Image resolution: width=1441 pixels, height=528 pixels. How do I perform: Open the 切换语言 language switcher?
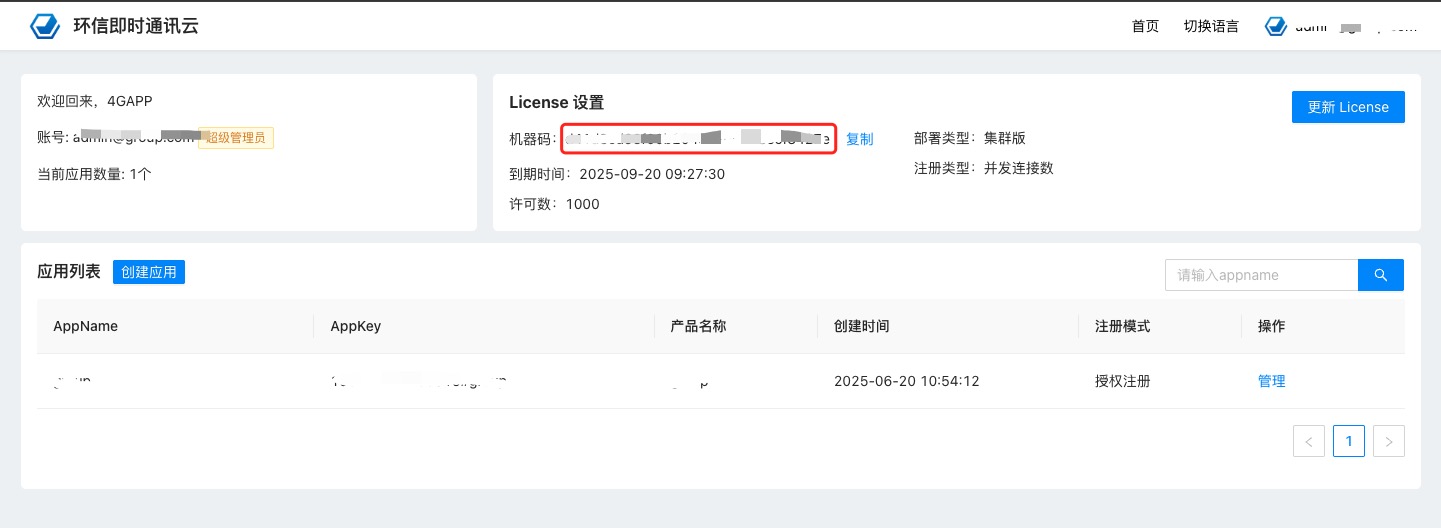click(1211, 27)
